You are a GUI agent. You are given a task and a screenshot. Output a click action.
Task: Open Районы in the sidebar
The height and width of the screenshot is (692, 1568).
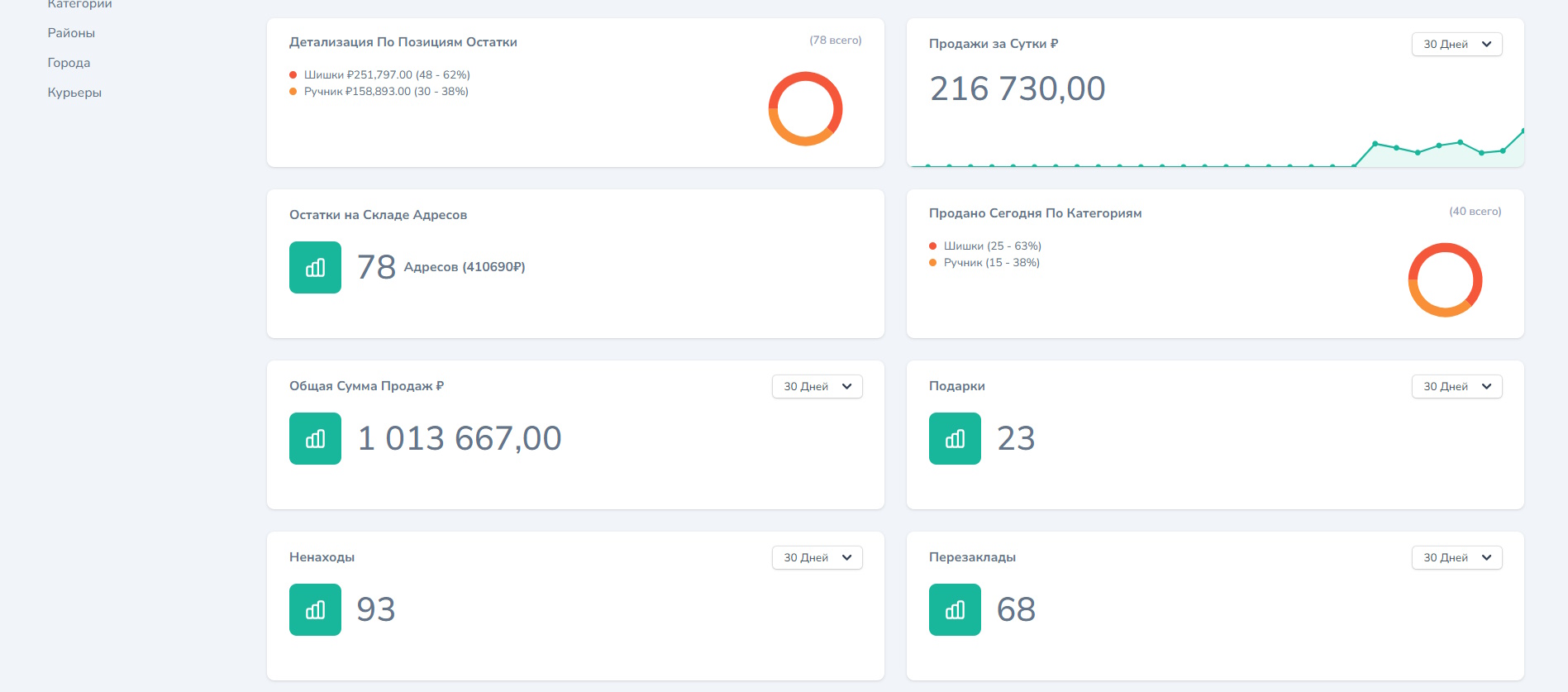71,33
